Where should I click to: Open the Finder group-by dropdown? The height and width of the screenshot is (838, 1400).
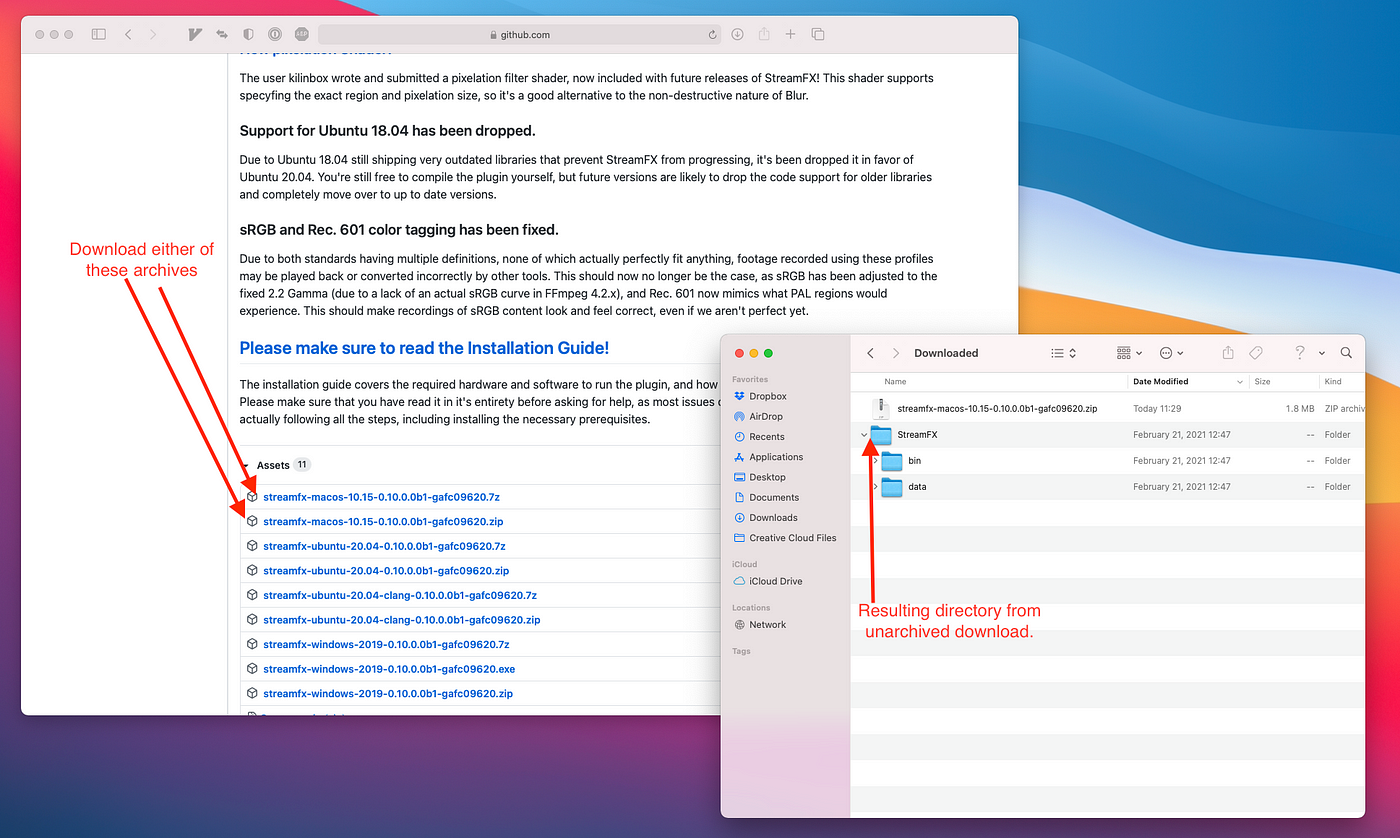(x=1129, y=353)
